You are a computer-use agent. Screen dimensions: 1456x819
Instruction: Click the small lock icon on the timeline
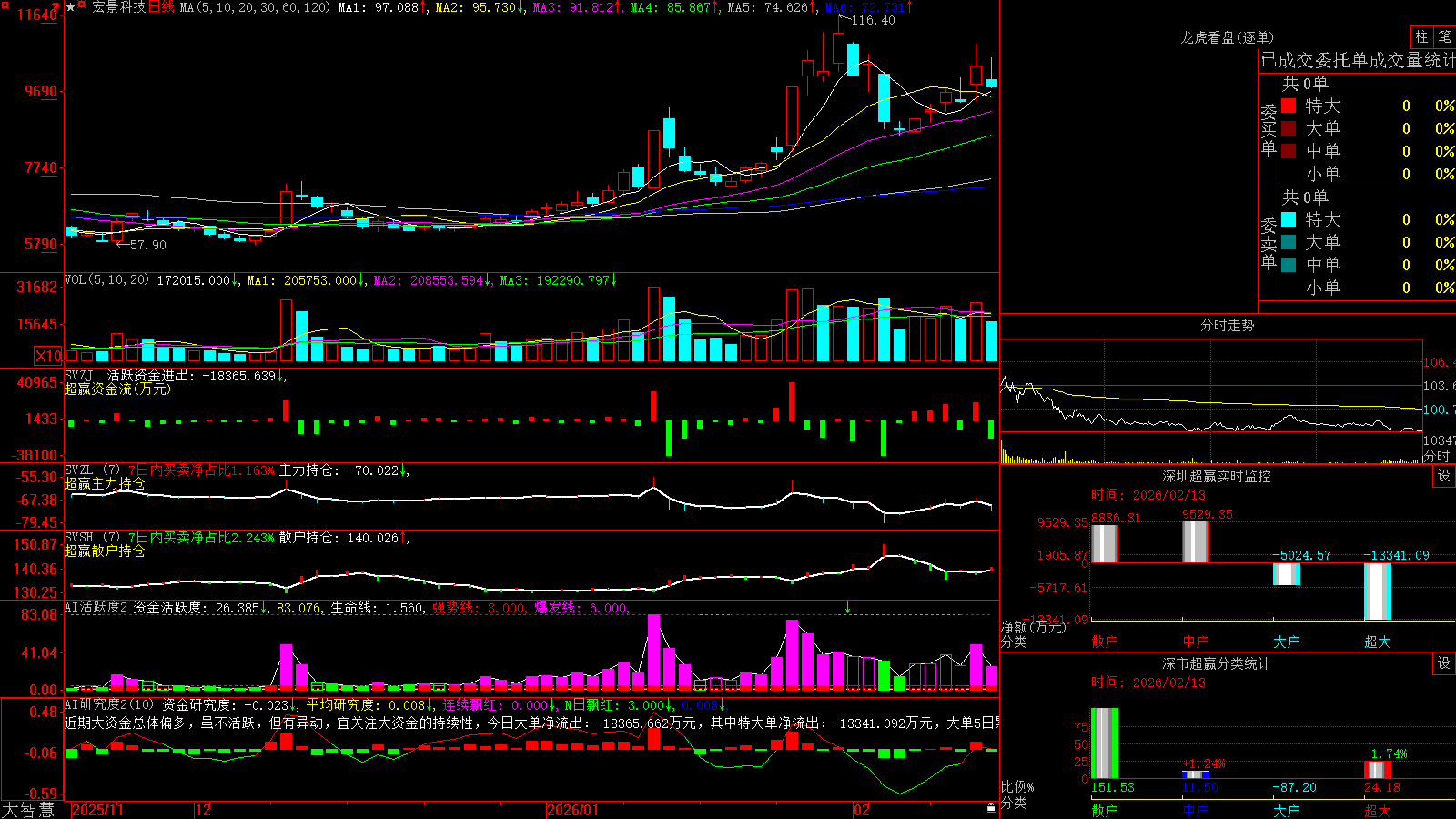pos(991,808)
